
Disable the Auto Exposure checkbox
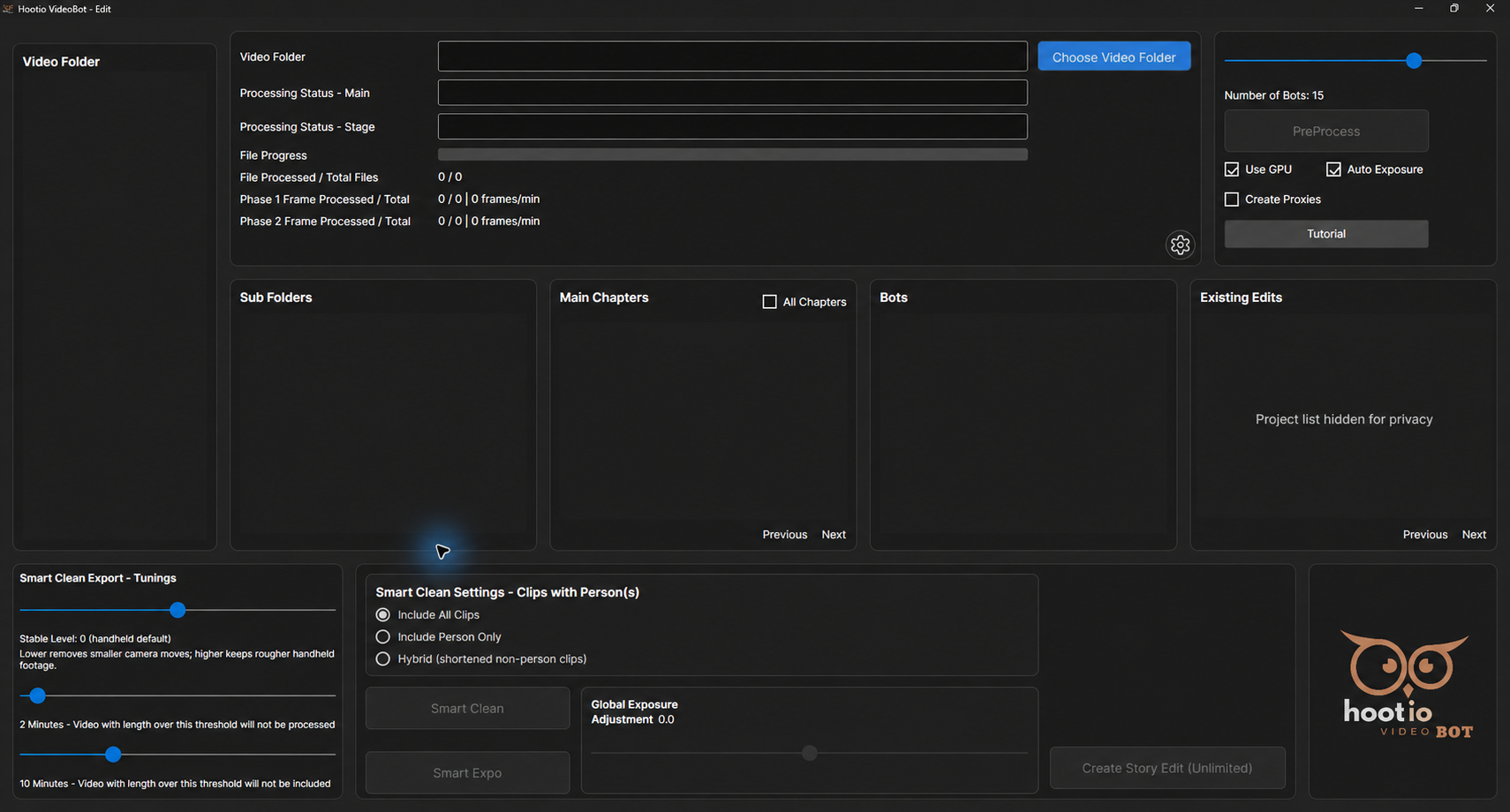(x=1333, y=169)
